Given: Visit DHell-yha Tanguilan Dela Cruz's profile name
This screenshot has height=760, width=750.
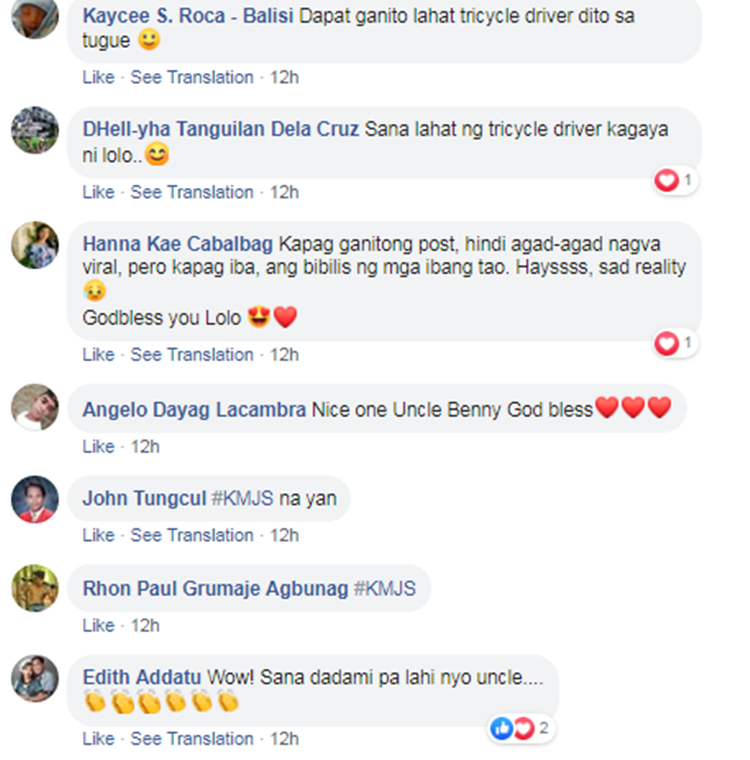Looking at the screenshot, I should (x=221, y=129).
